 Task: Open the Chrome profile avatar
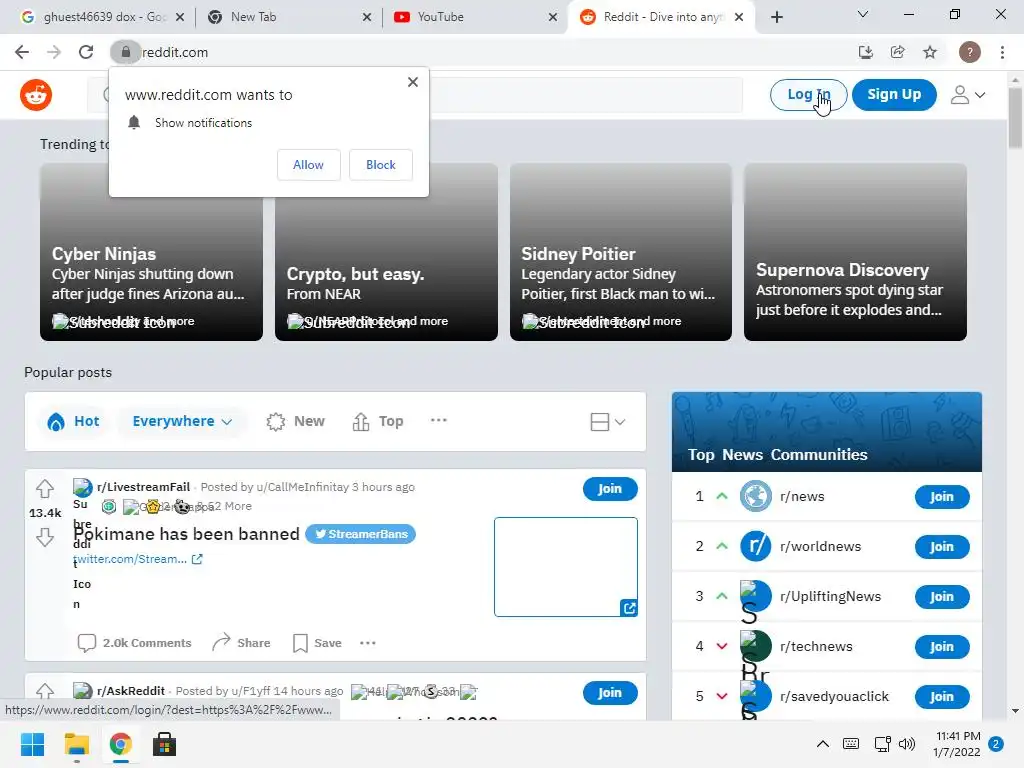pyautogui.click(x=970, y=52)
